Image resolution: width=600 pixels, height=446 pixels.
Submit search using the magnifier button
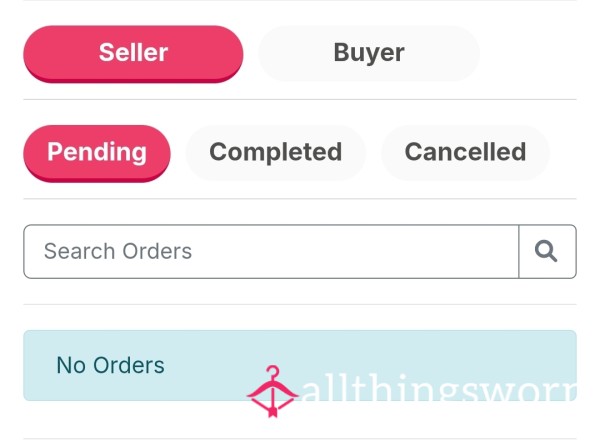point(547,251)
